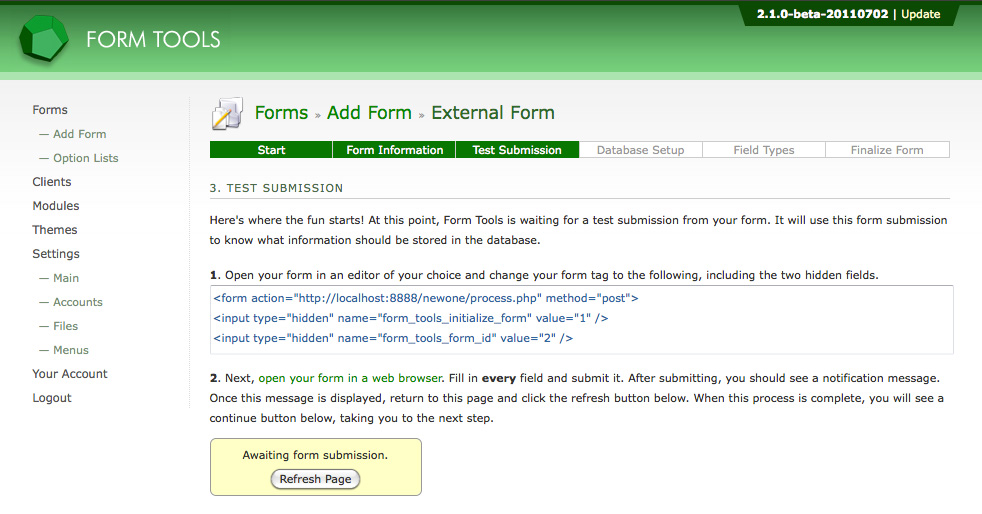The image size is (982, 514).
Task: Click the form_tools_initialize_form hidden input line
Action: tap(411, 318)
